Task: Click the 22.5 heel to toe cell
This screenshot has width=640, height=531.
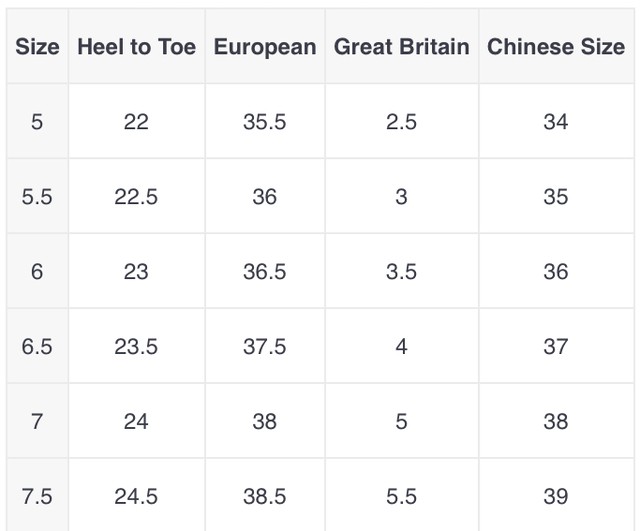Action: (136, 196)
